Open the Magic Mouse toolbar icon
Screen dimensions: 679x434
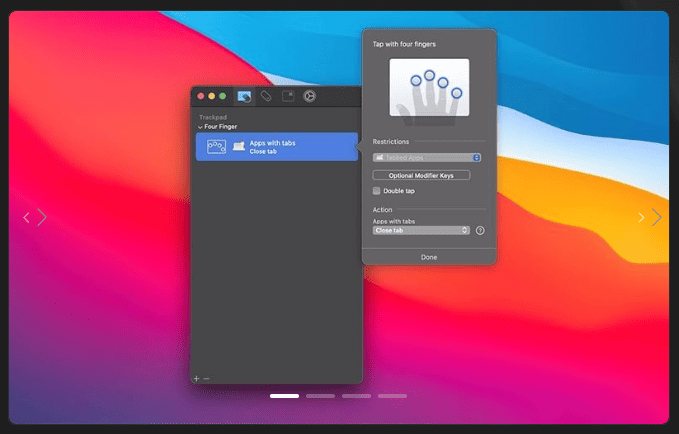point(266,96)
